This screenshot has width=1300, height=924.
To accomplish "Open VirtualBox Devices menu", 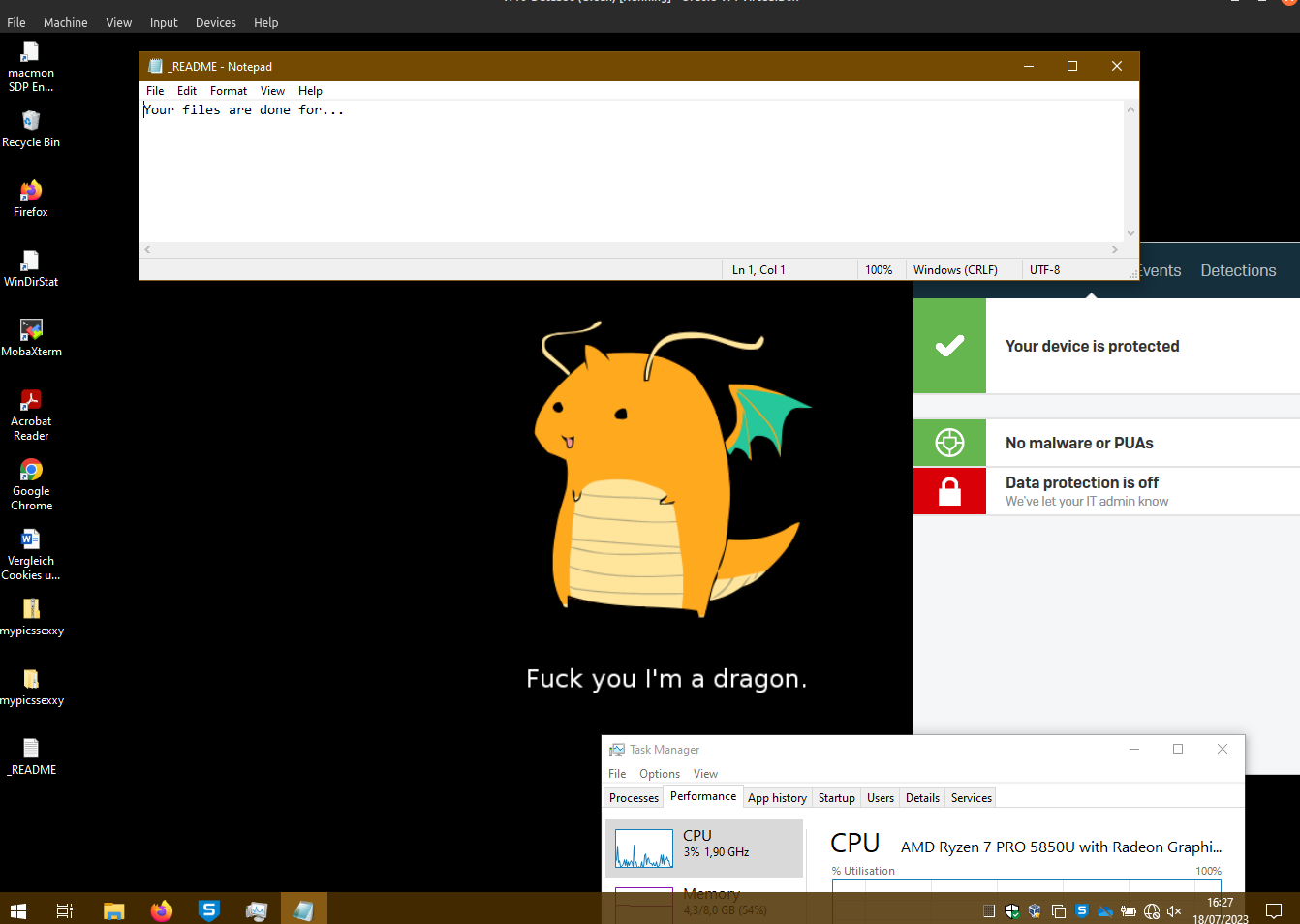I will click(216, 22).
